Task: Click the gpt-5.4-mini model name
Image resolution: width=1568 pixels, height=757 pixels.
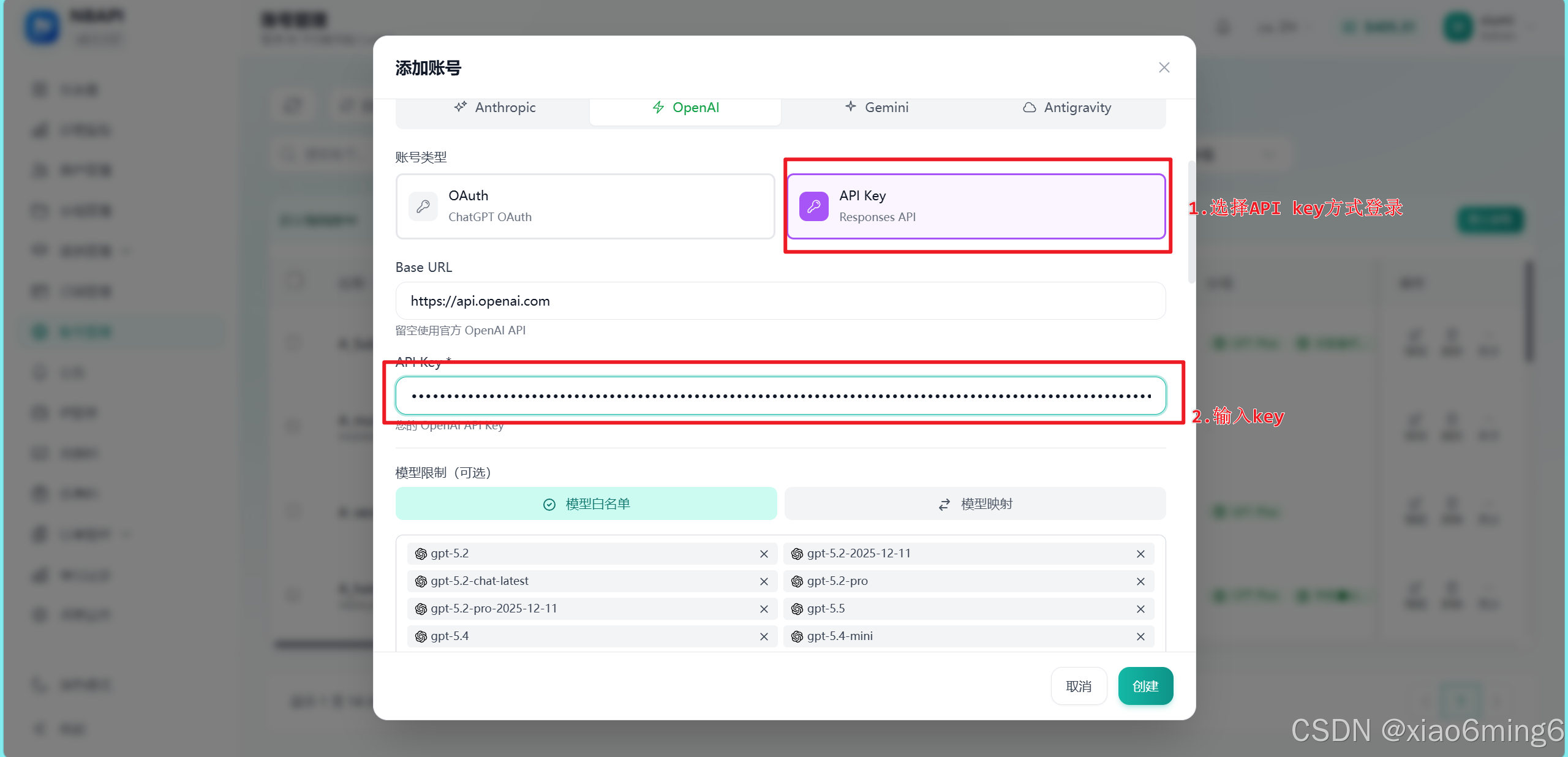Action: [x=840, y=636]
